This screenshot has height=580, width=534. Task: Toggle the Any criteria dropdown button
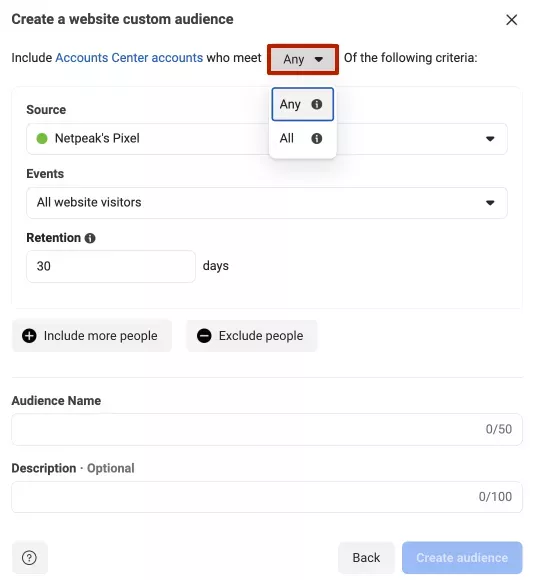pyautogui.click(x=303, y=59)
